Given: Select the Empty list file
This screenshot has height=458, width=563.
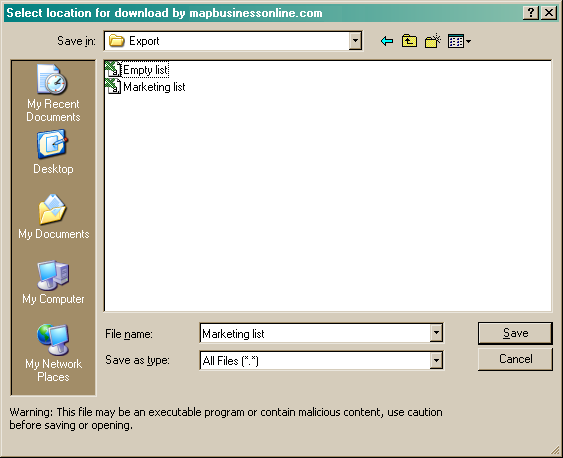Looking at the screenshot, I should (x=137, y=70).
